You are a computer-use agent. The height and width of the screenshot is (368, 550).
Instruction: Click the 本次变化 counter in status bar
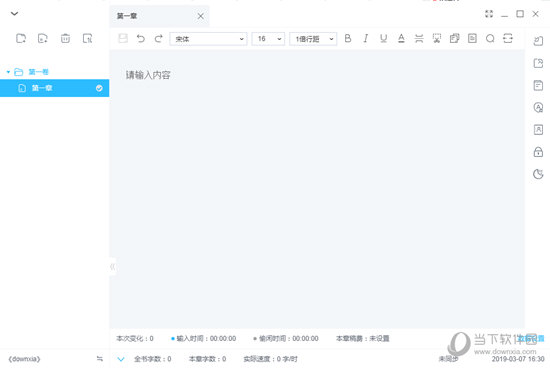(x=135, y=339)
